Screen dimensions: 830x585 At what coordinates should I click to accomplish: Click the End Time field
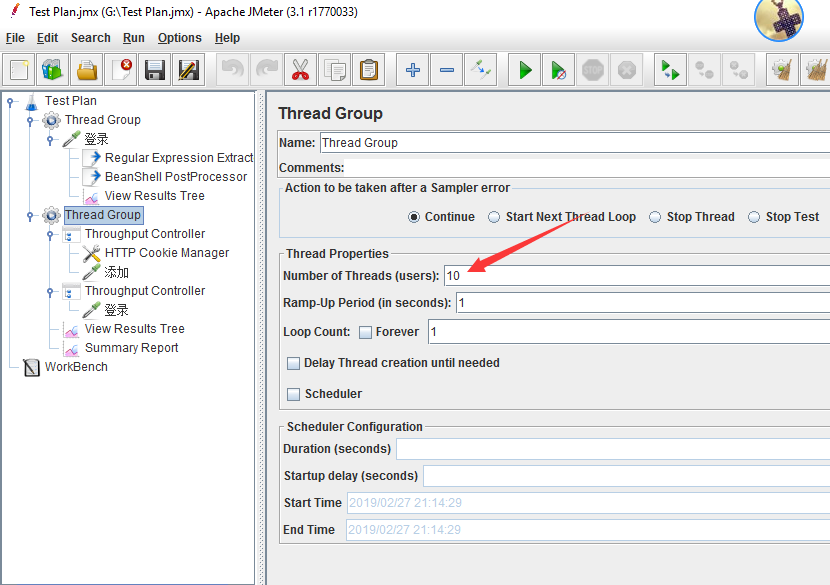click(x=588, y=530)
